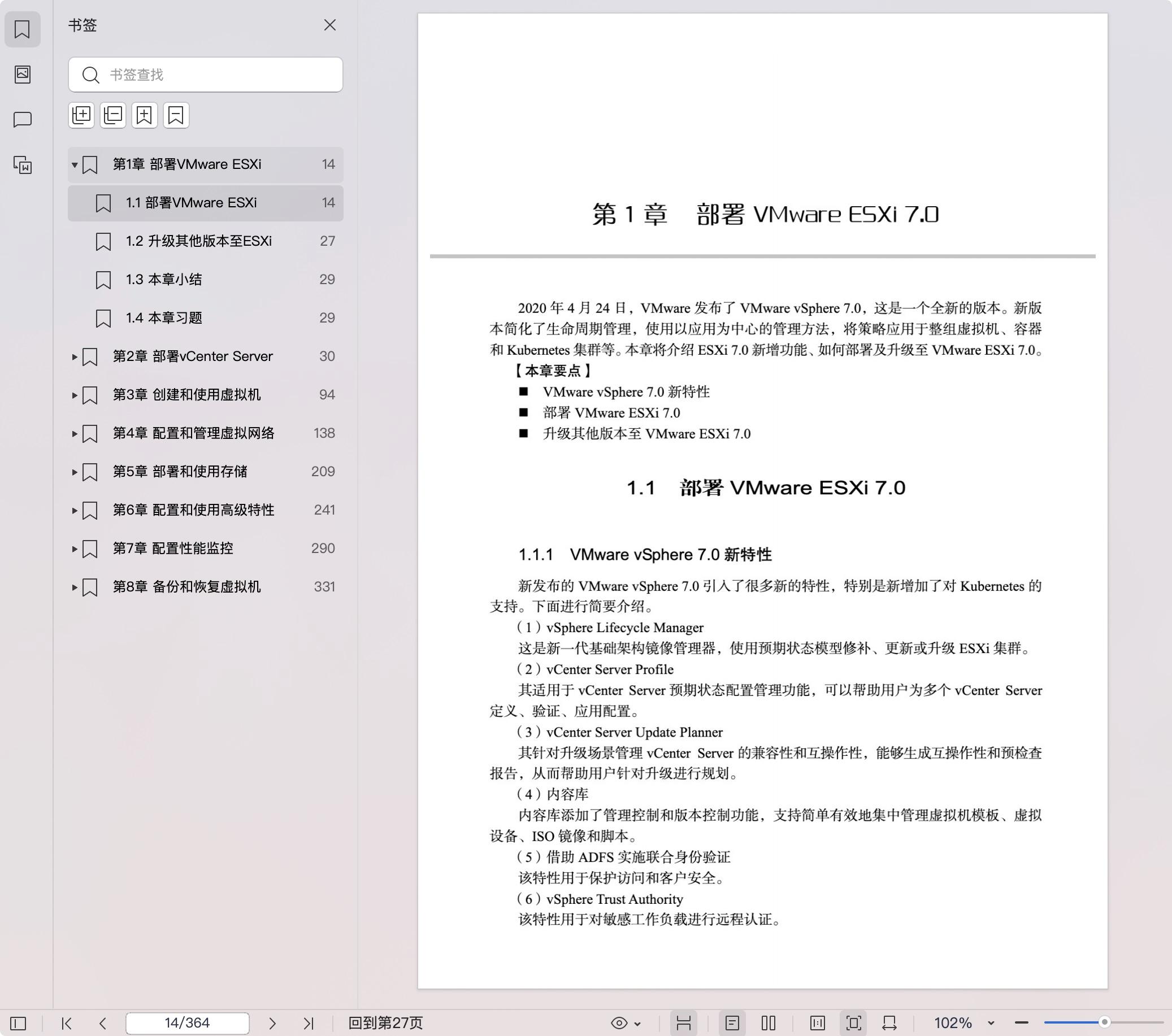This screenshot has width=1172, height=1036.
Task: Click 回到第27页 link
Action: tap(385, 1023)
